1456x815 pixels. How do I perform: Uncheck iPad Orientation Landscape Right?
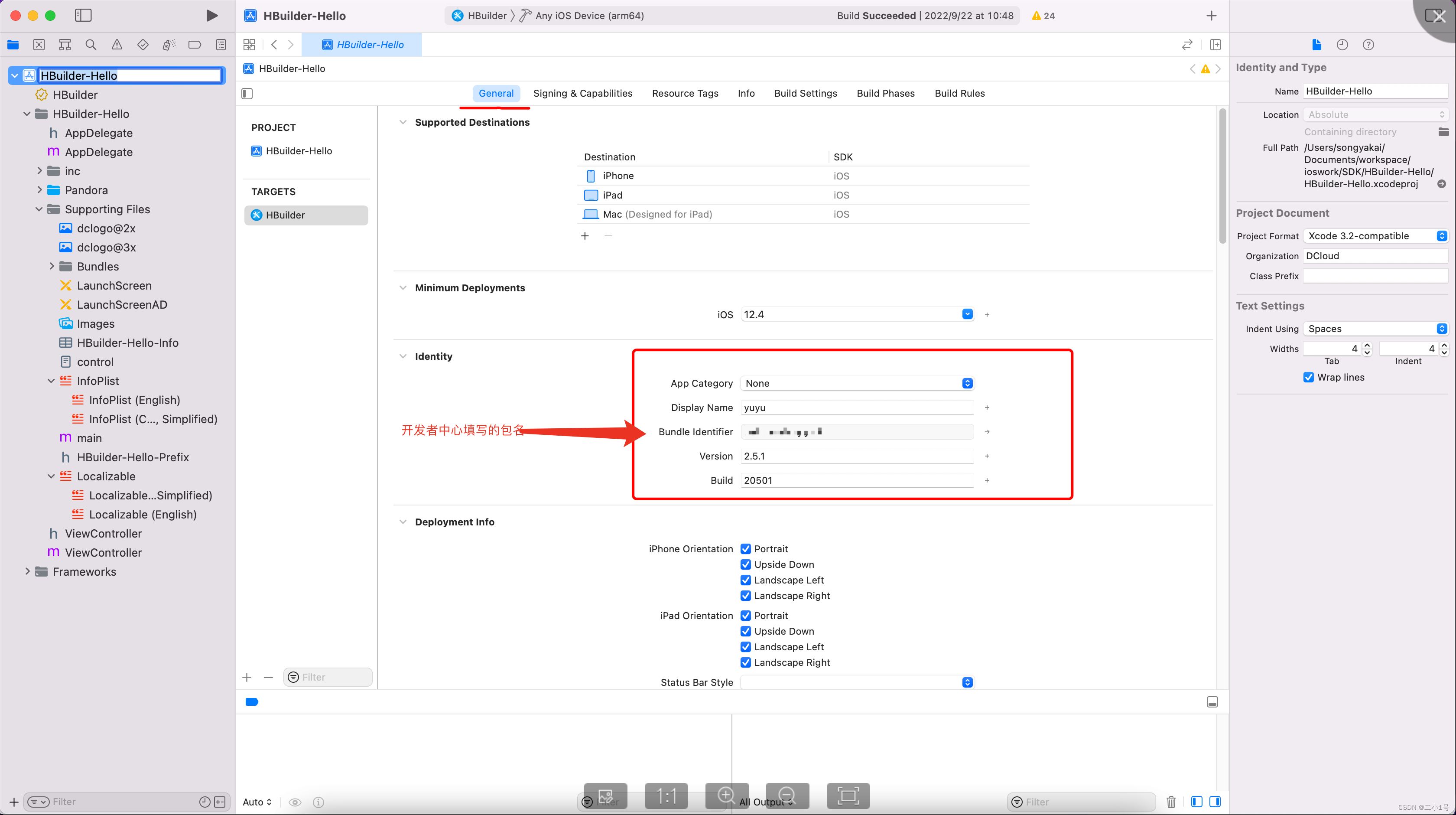(x=745, y=662)
